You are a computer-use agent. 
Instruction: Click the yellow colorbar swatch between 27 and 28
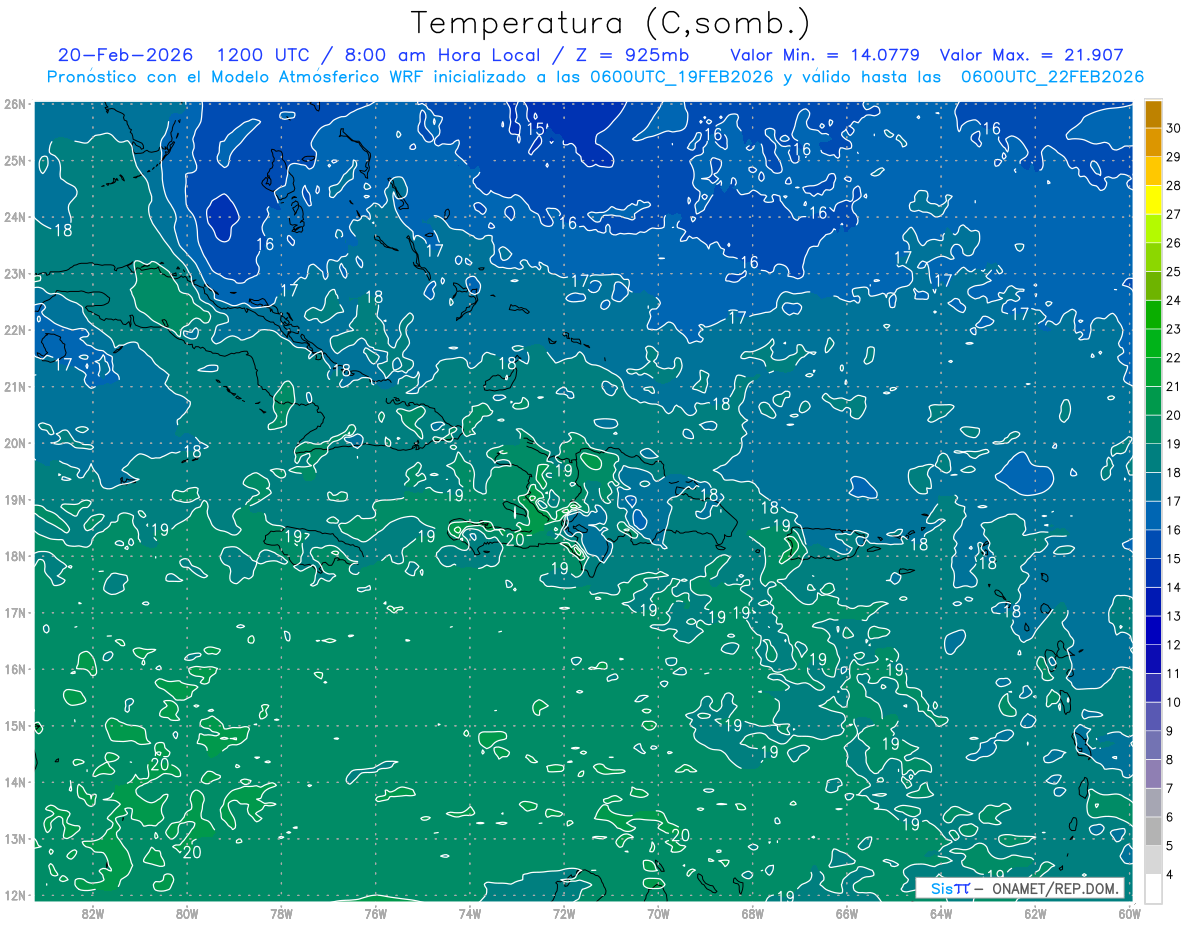[1154, 199]
